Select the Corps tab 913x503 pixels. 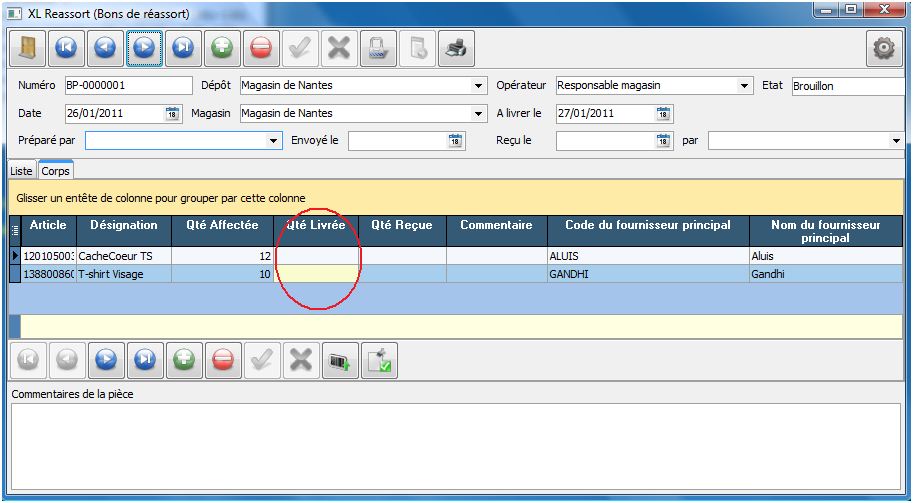55,171
